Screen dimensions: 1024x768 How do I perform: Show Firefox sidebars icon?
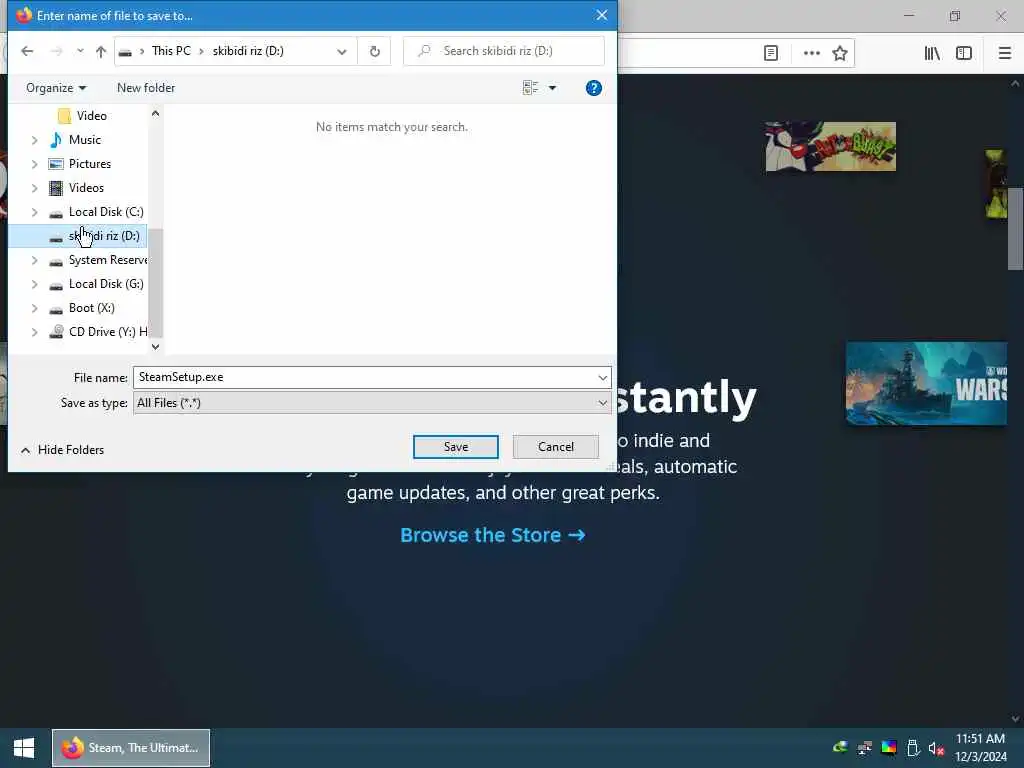(x=964, y=54)
